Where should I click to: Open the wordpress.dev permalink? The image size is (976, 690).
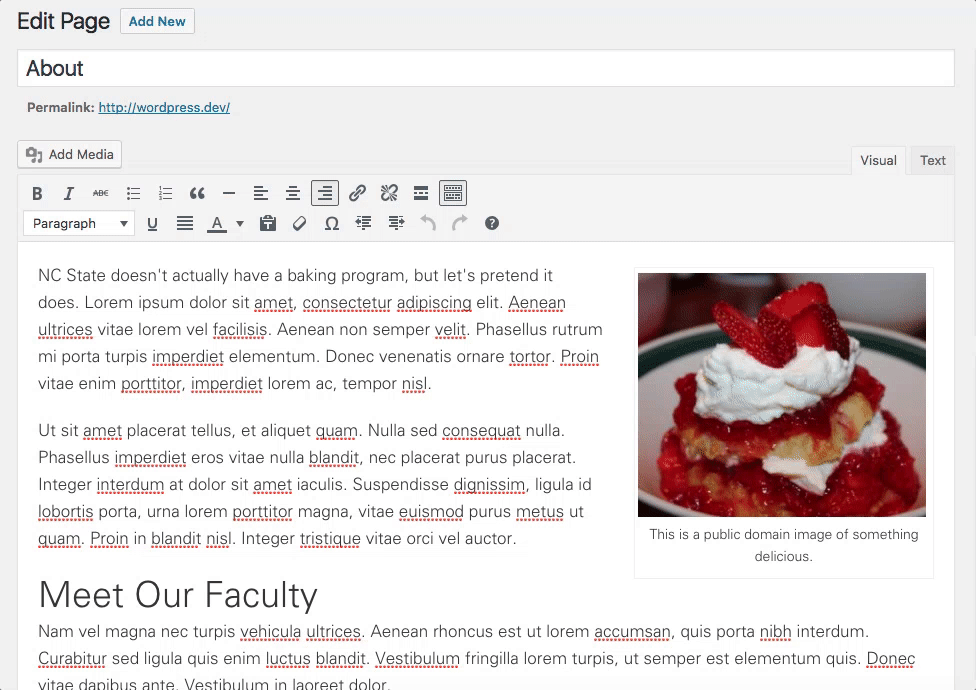164,108
